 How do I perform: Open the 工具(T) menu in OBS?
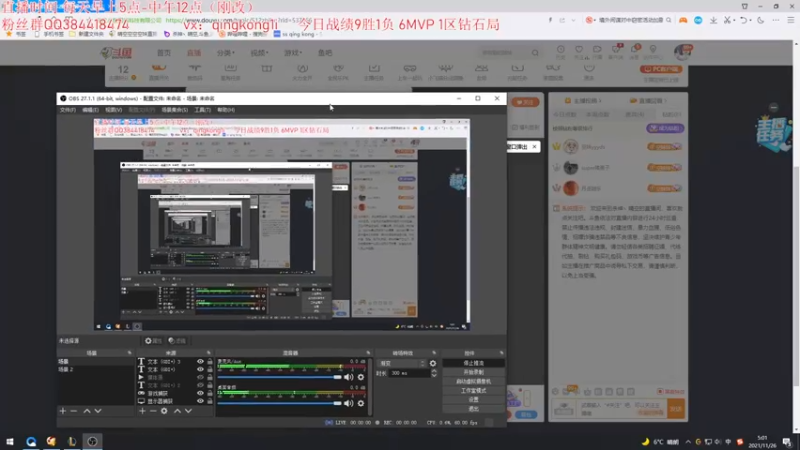click(203, 110)
